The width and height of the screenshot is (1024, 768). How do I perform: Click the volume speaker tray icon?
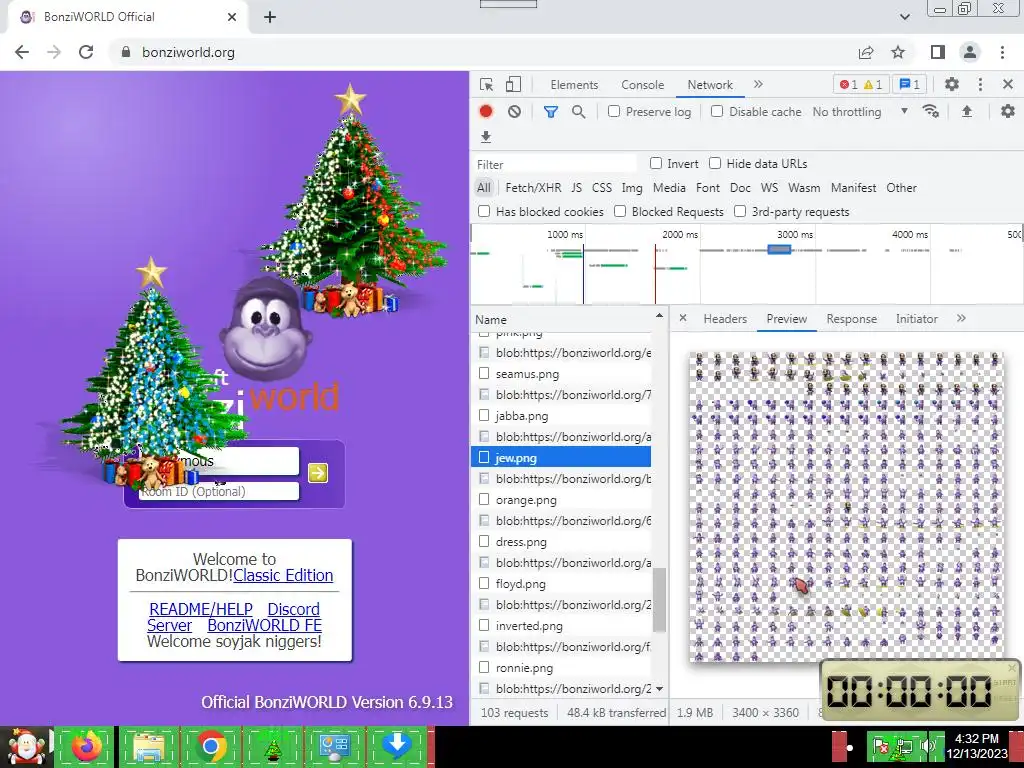tap(926, 746)
